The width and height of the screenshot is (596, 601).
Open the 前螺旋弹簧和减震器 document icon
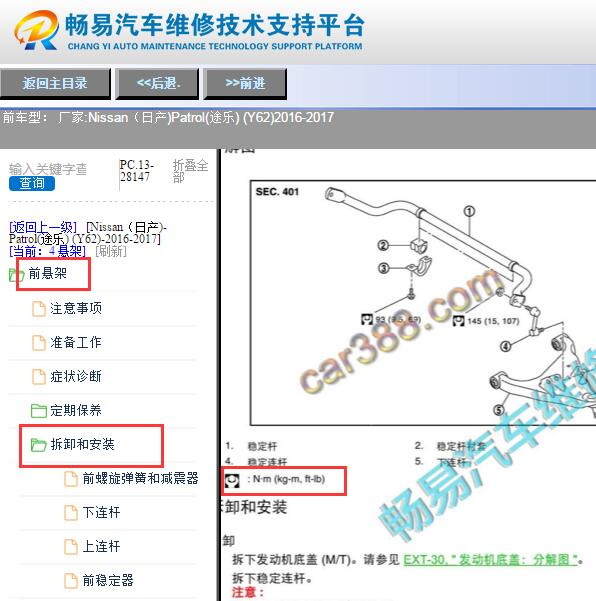click(x=71, y=479)
